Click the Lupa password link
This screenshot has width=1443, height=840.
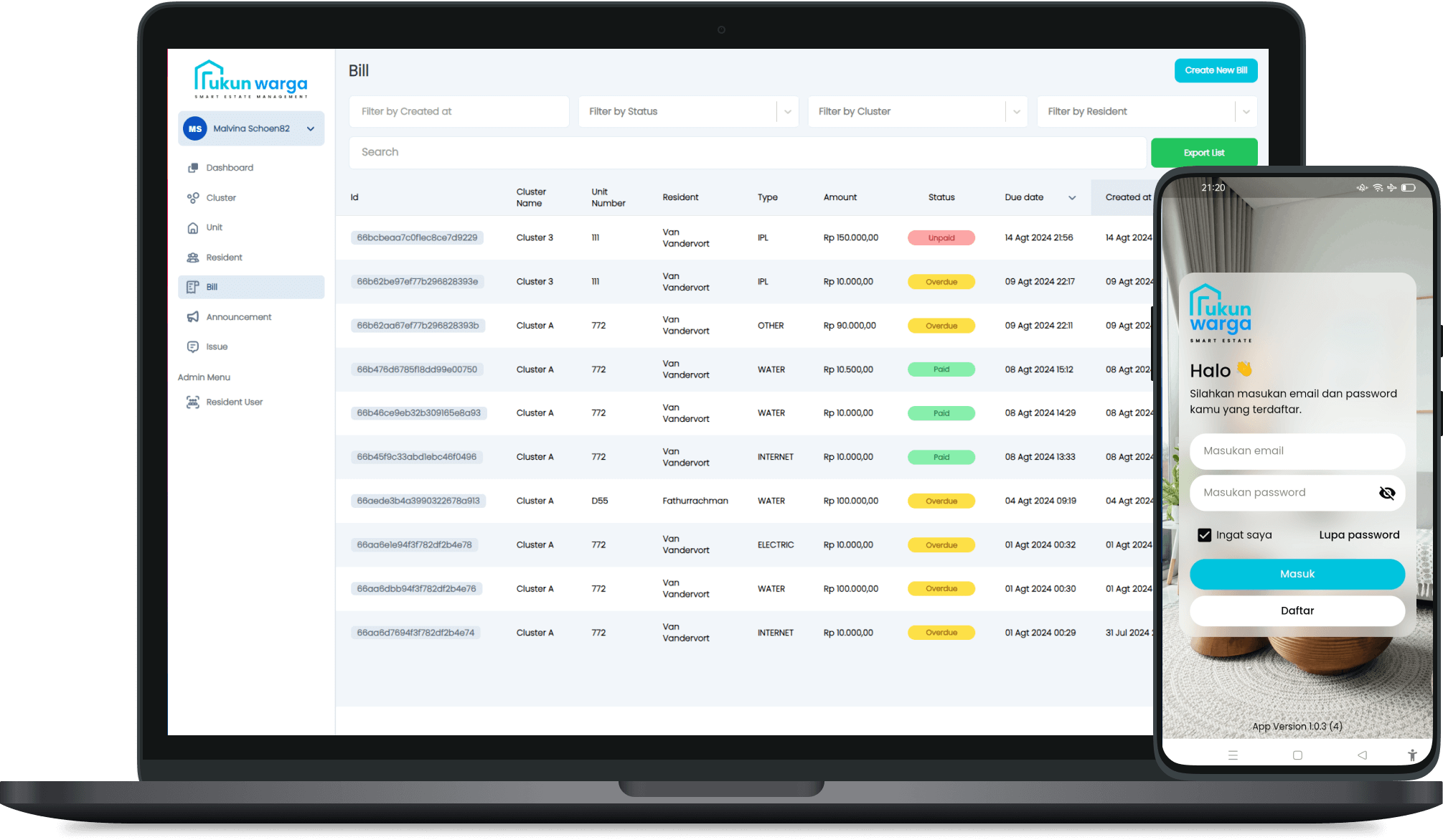pos(1357,535)
